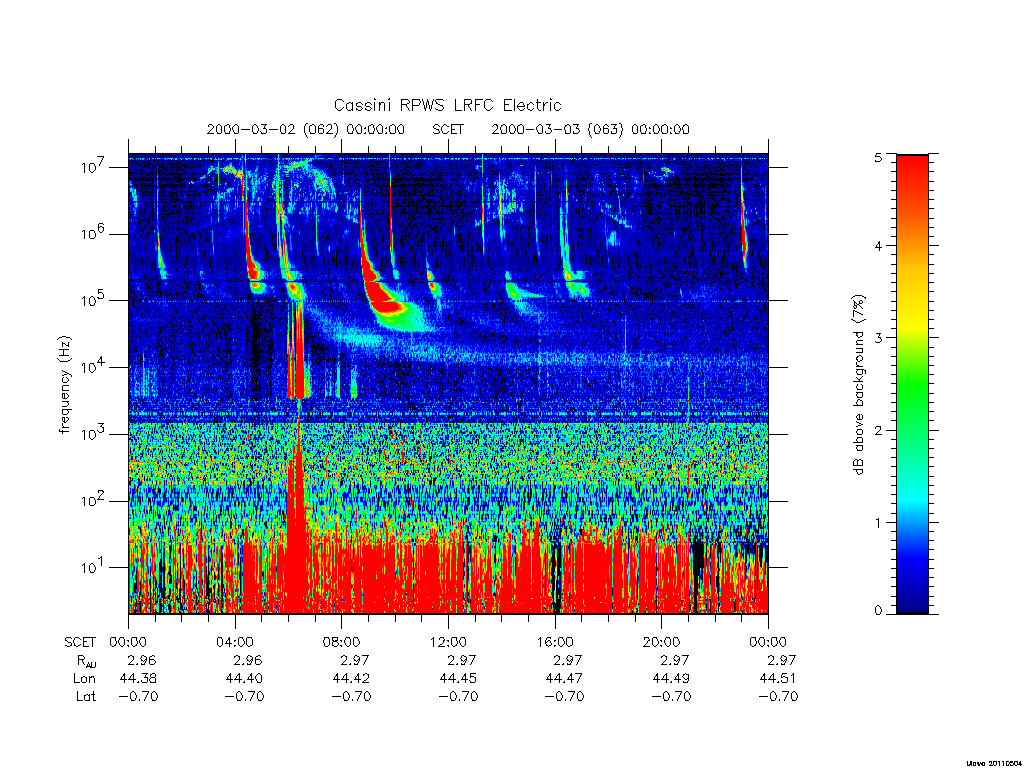Click the longitude value "44.49"
1024x768 pixels.
point(671,679)
